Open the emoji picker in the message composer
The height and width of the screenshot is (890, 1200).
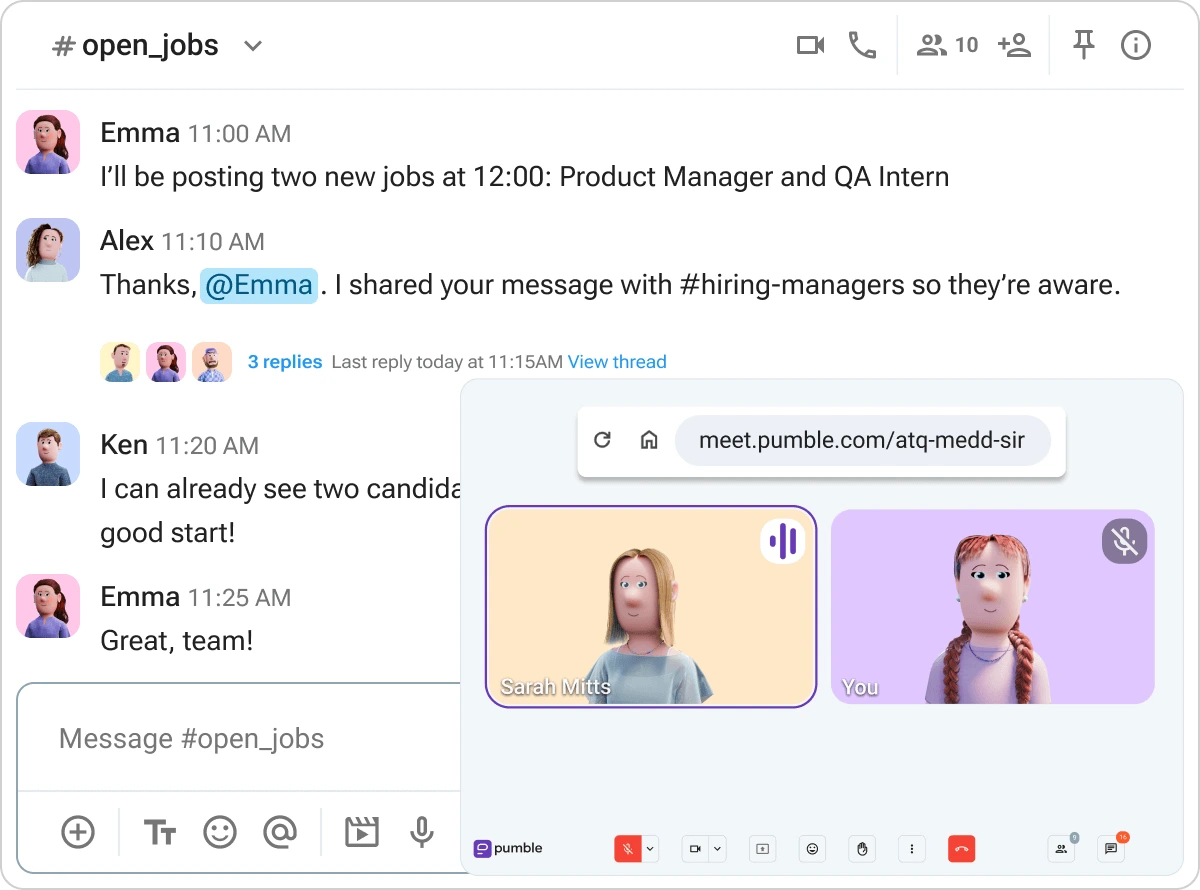coord(220,831)
